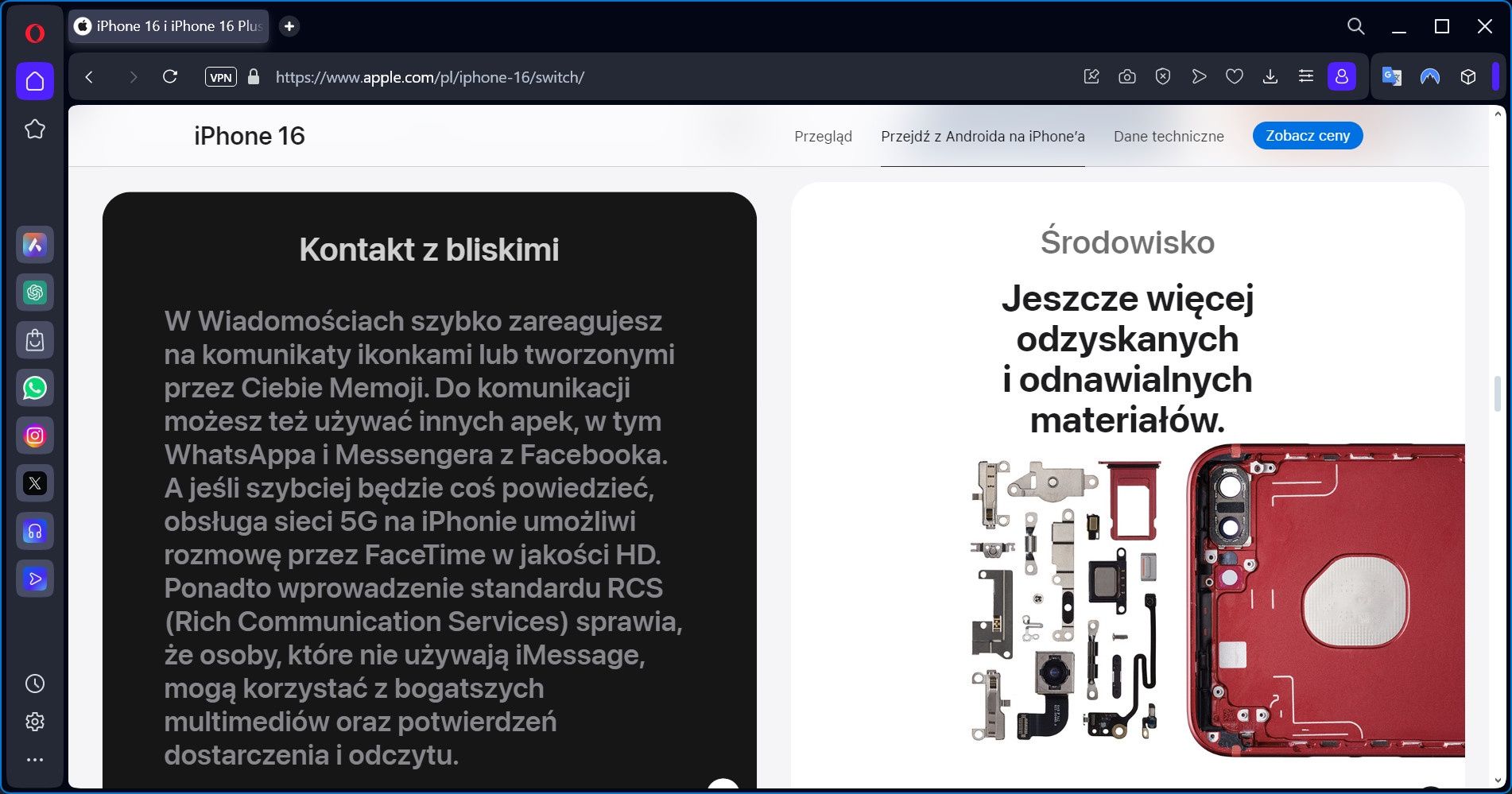Open the ad blocker shield icon
This screenshot has height=794, width=1512.
(x=1163, y=77)
